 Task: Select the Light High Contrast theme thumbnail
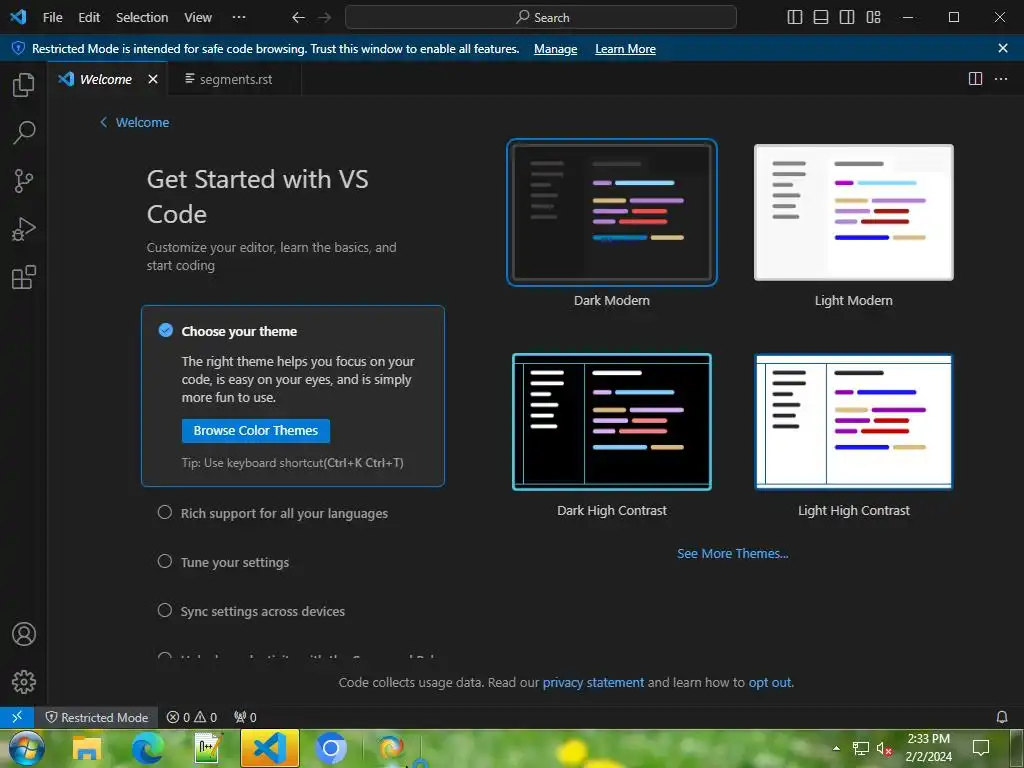point(854,422)
